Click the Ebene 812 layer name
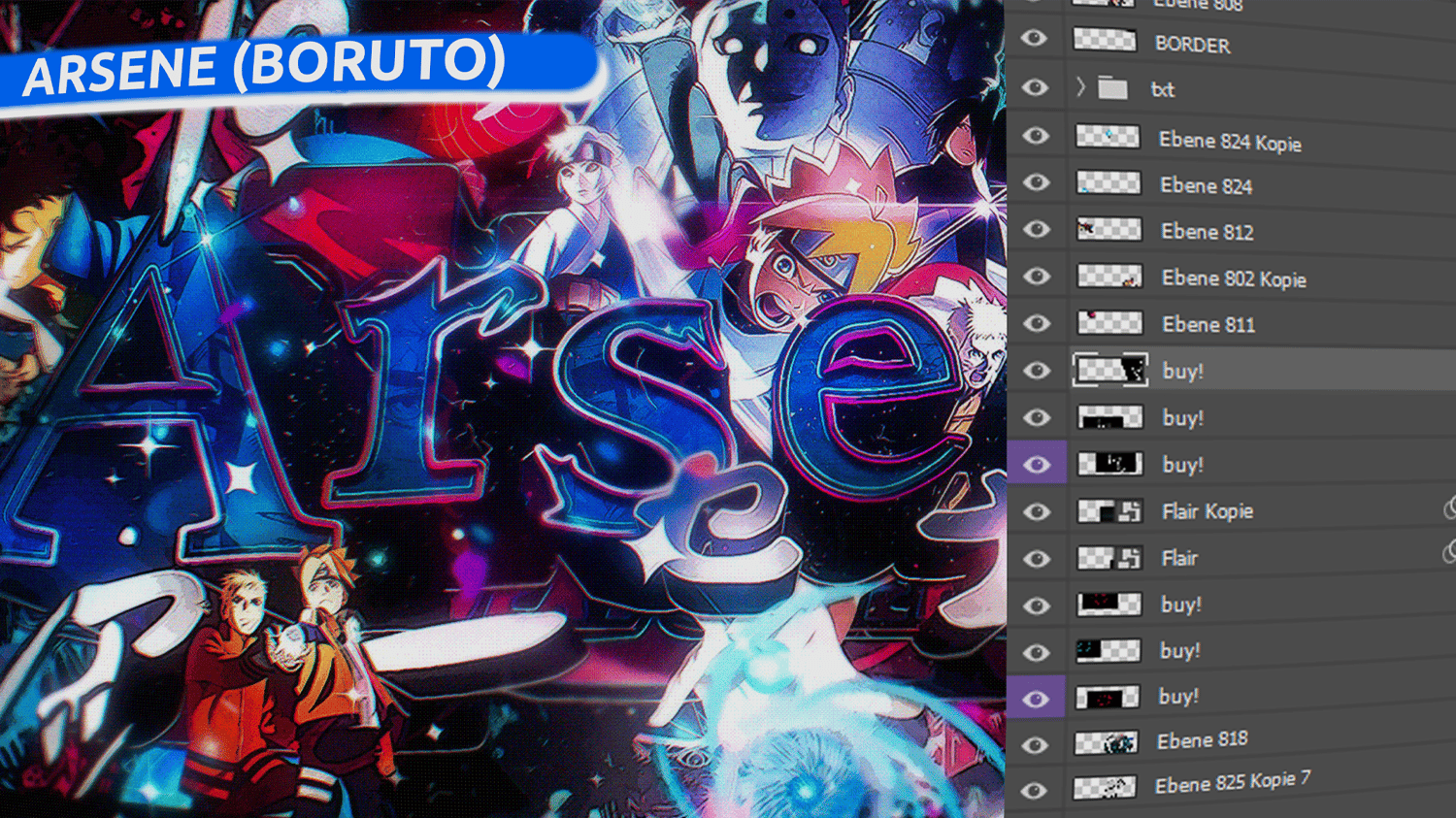The image size is (1456, 818). click(1208, 232)
